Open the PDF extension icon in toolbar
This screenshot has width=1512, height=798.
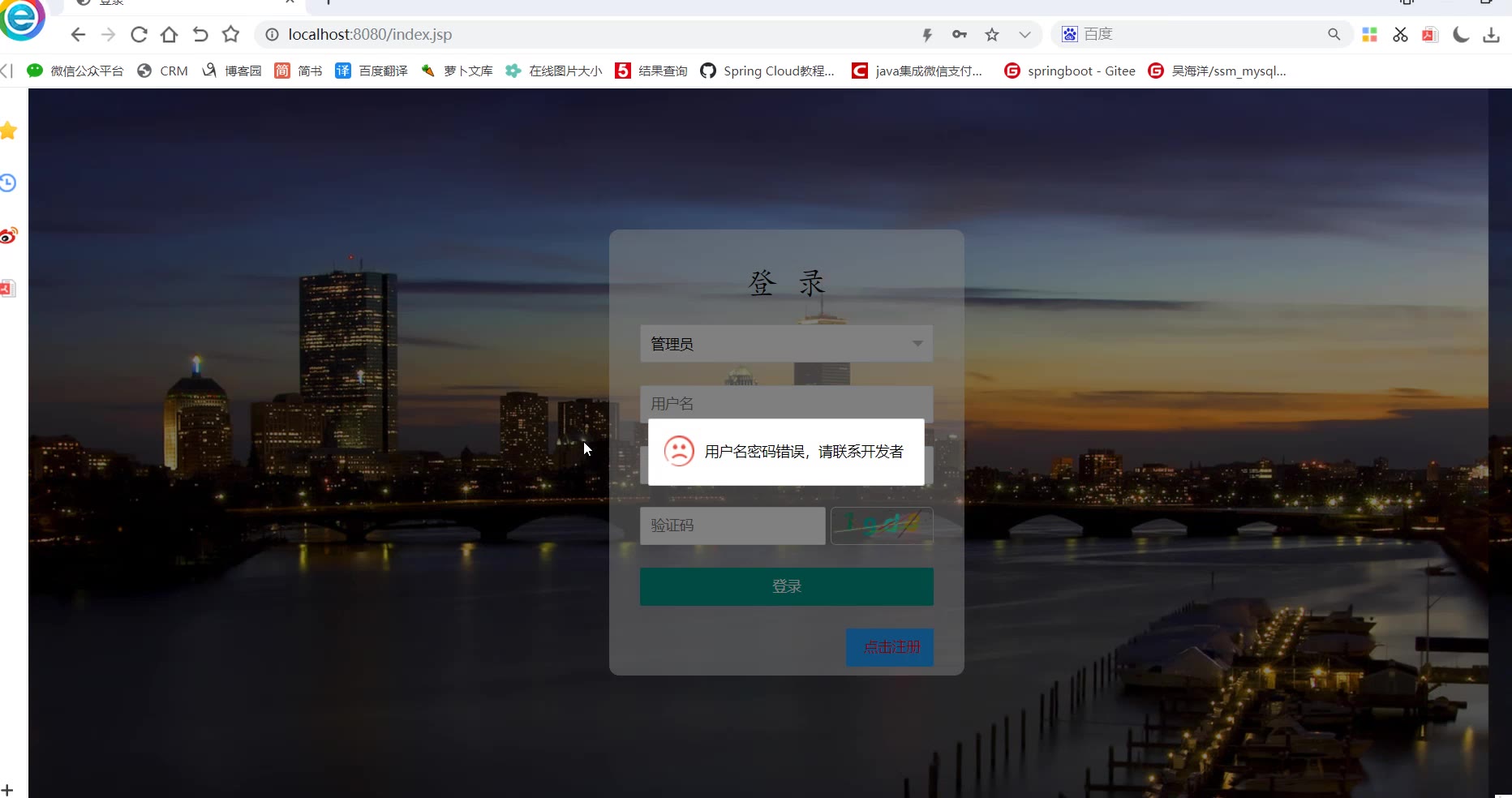point(1430,34)
